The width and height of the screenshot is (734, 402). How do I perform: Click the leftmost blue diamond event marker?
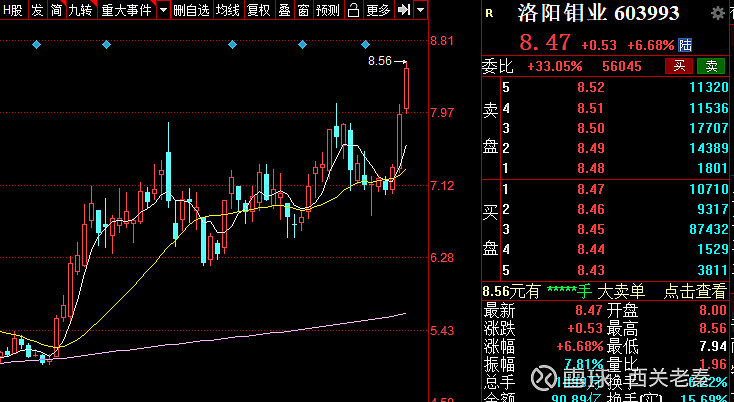(x=37, y=45)
